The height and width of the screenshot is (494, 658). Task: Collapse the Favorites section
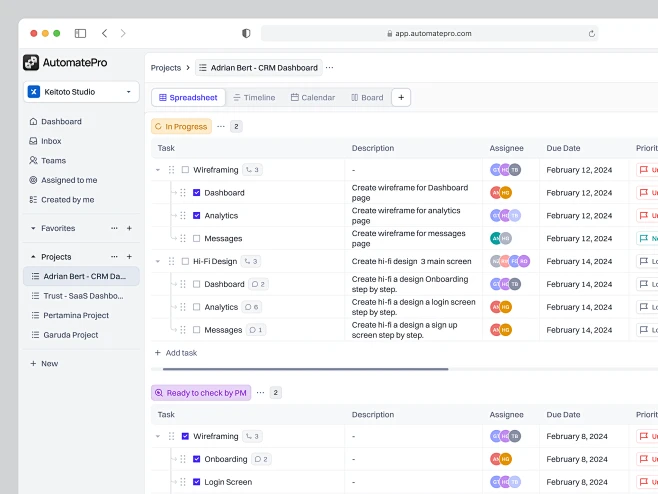[32, 228]
